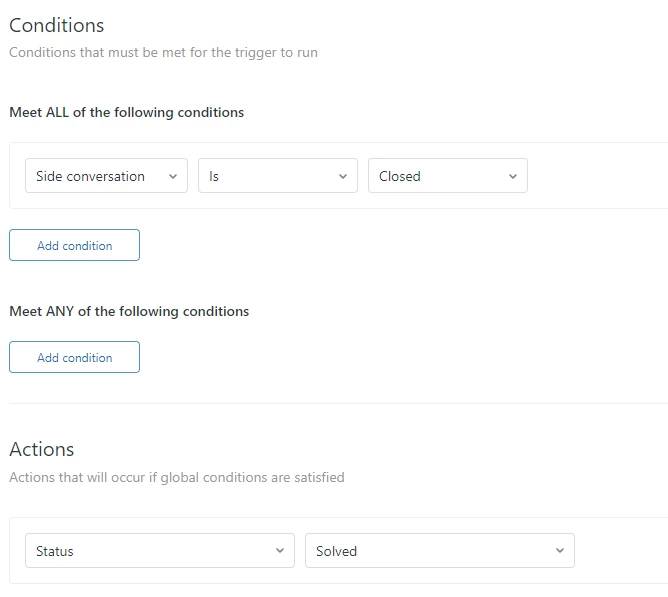Add condition under Meet ANY section
The image size is (668, 597).
click(74, 357)
